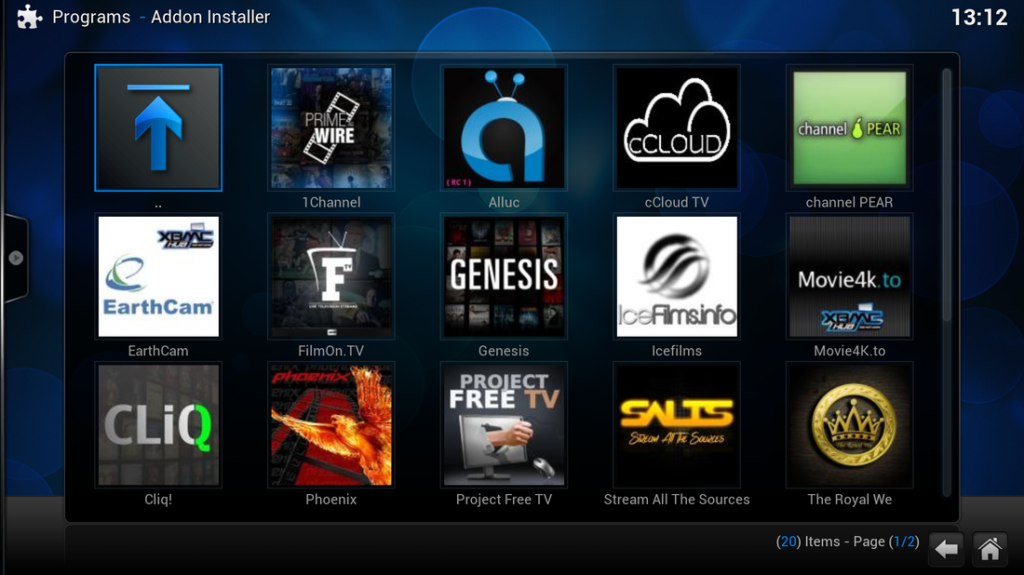Click the 'cCloud TV' label
1024x575 pixels.
(x=677, y=203)
